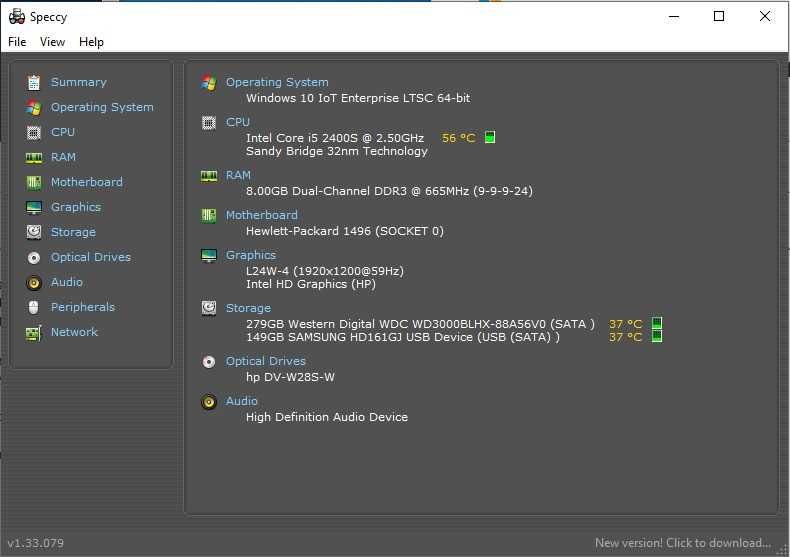790x557 pixels.
Task: Select the High Definition Audio Device text
Action: point(327,417)
